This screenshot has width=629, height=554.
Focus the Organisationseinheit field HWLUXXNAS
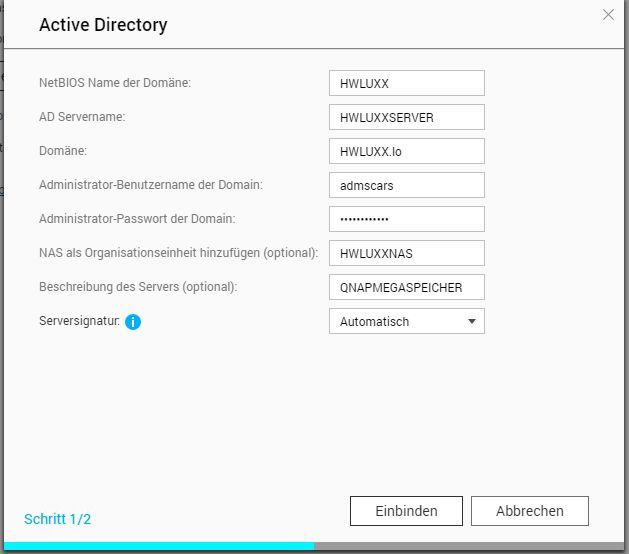[407, 253]
